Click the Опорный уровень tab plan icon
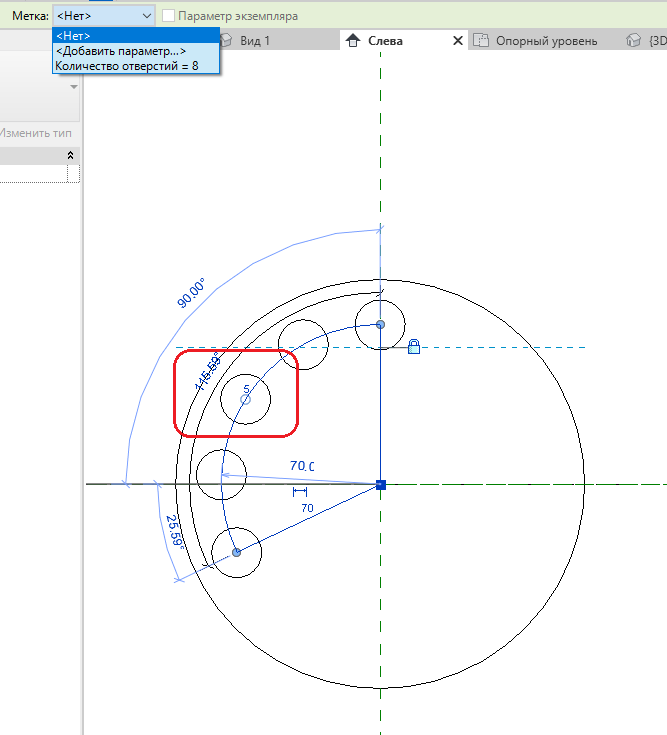The image size is (667, 735). pos(481,41)
